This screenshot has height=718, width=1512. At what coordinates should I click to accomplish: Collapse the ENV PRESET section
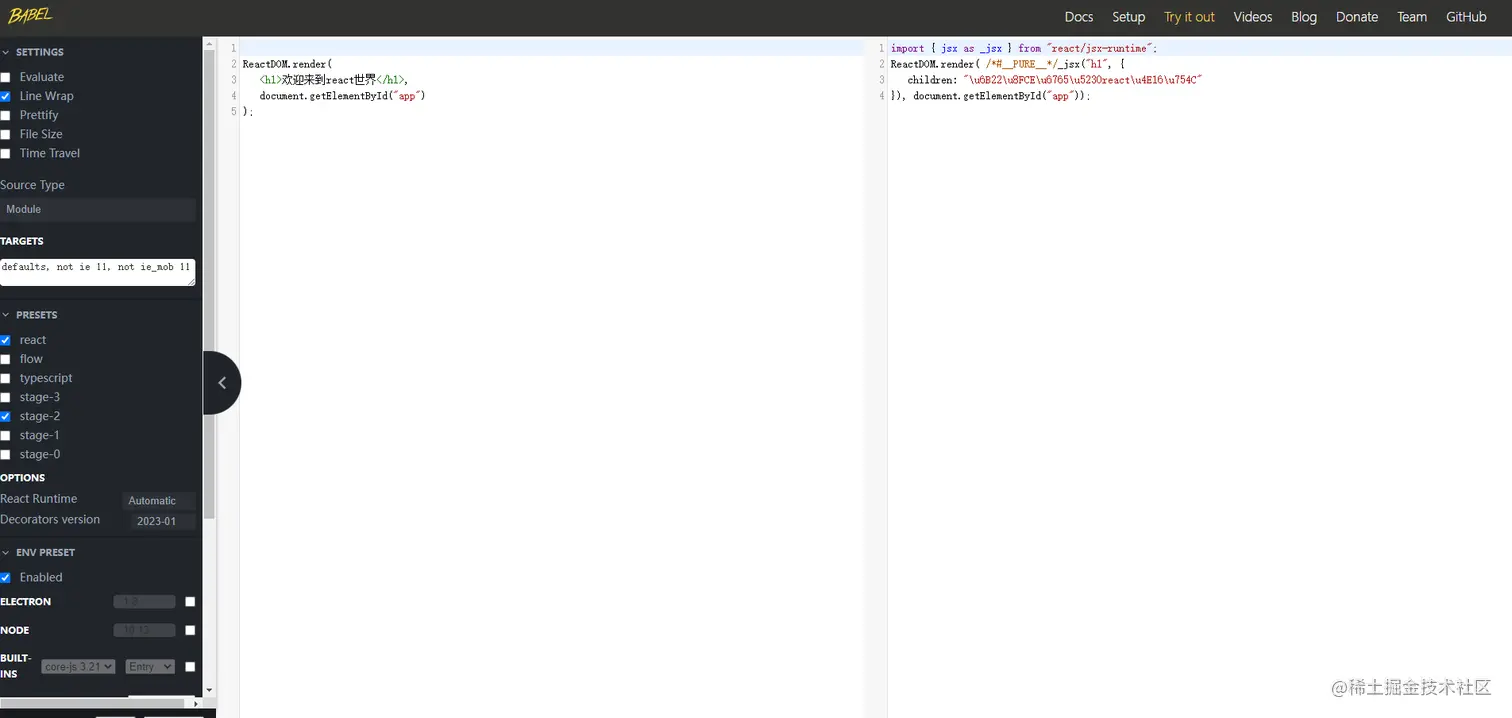point(6,552)
